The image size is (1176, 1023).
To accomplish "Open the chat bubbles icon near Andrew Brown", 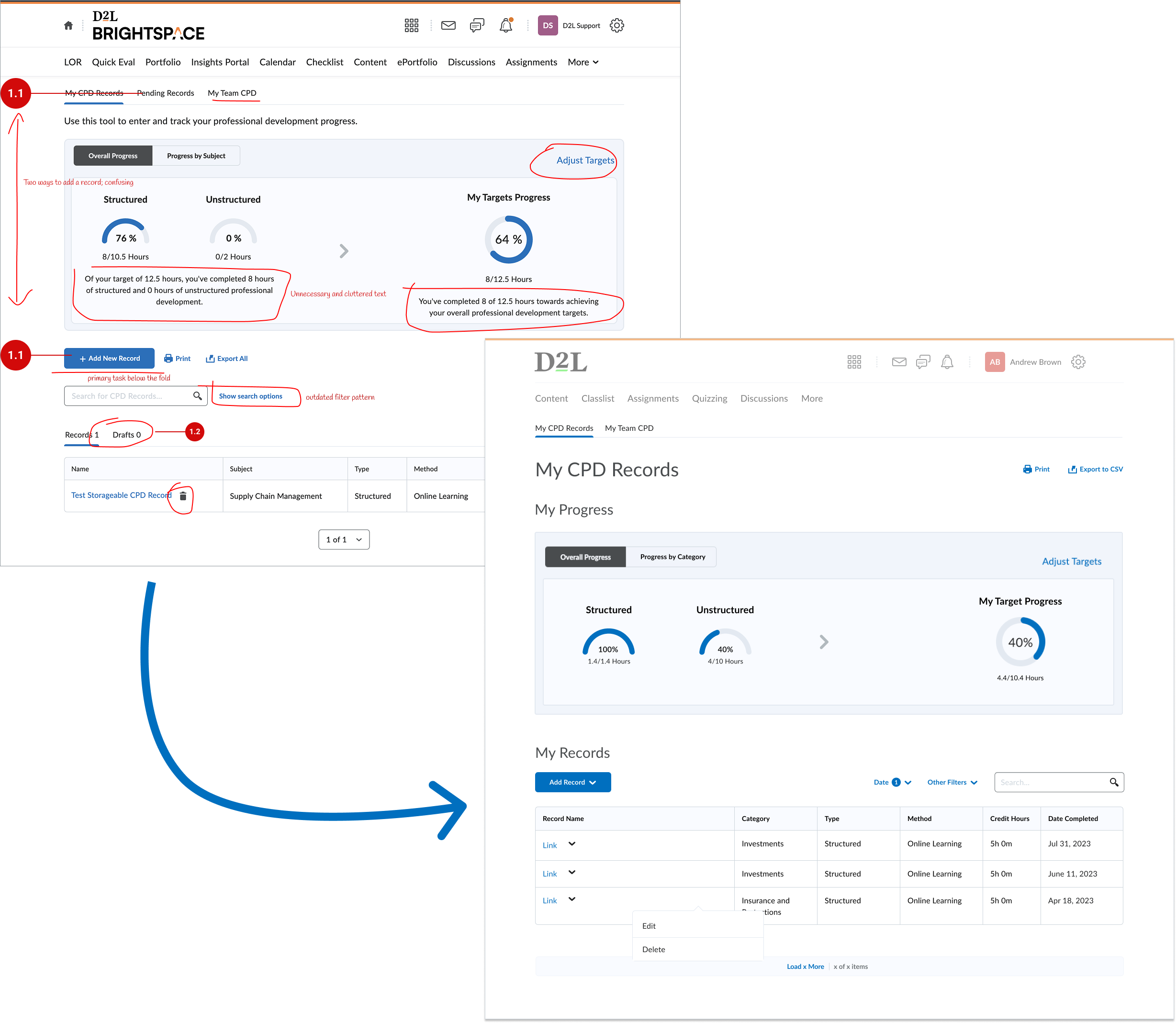I will [x=922, y=362].
